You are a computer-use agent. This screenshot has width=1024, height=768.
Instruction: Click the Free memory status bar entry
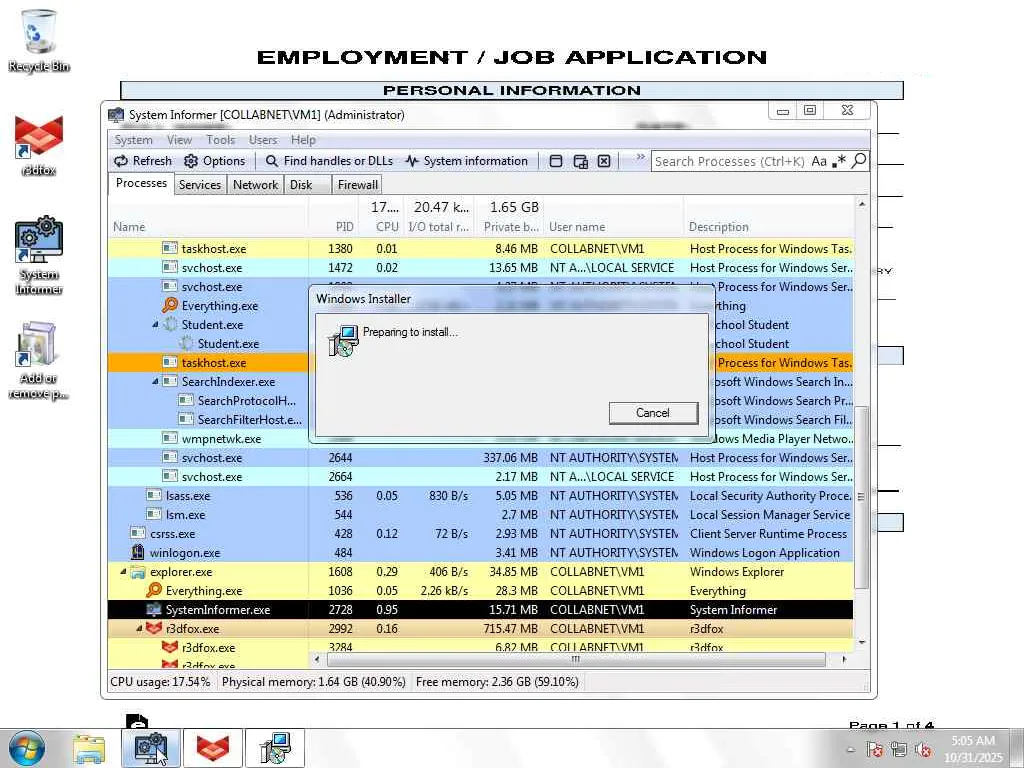click(x=497, y=682)
